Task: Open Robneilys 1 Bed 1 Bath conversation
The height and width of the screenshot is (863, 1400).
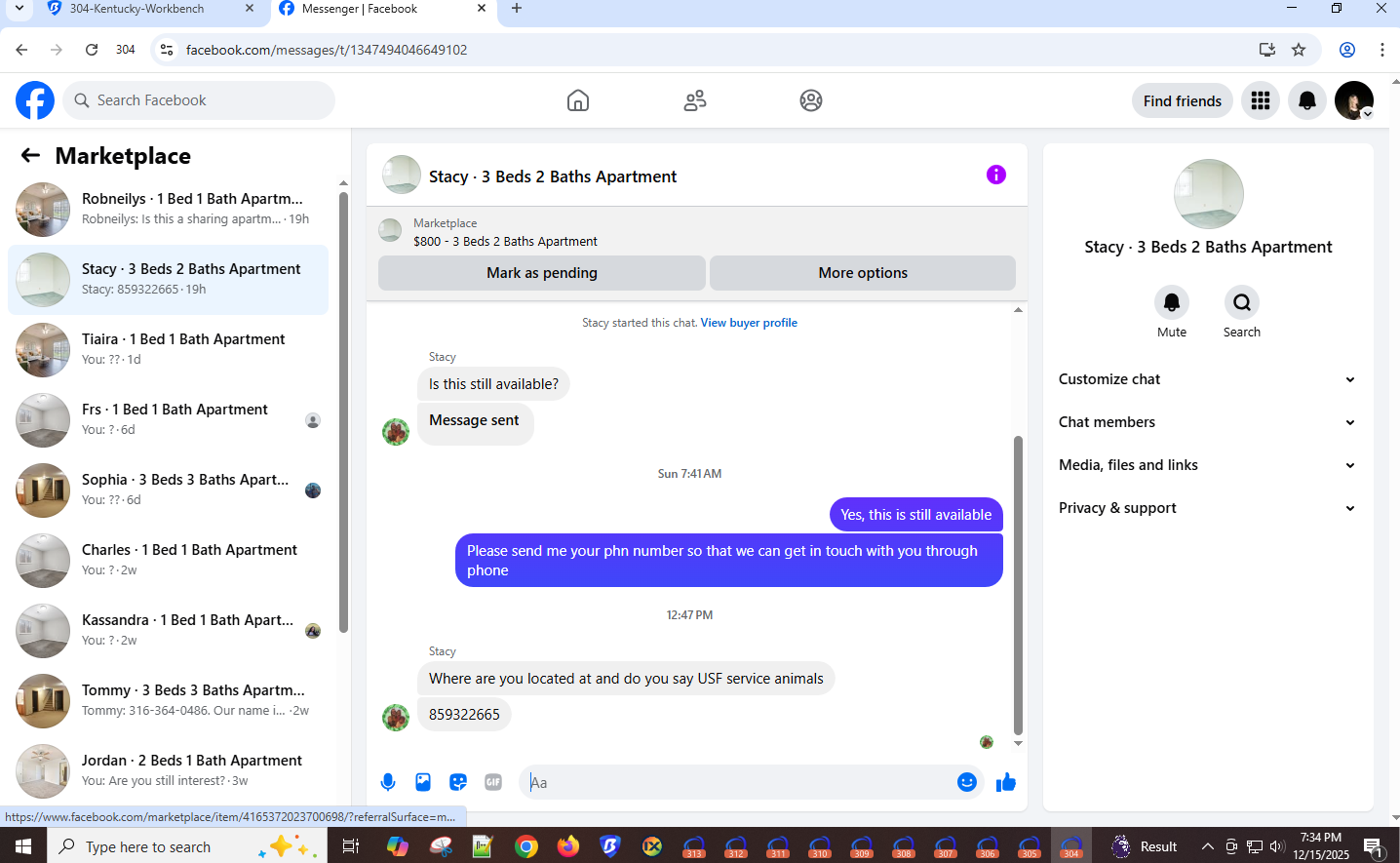Action: (169, 209)
